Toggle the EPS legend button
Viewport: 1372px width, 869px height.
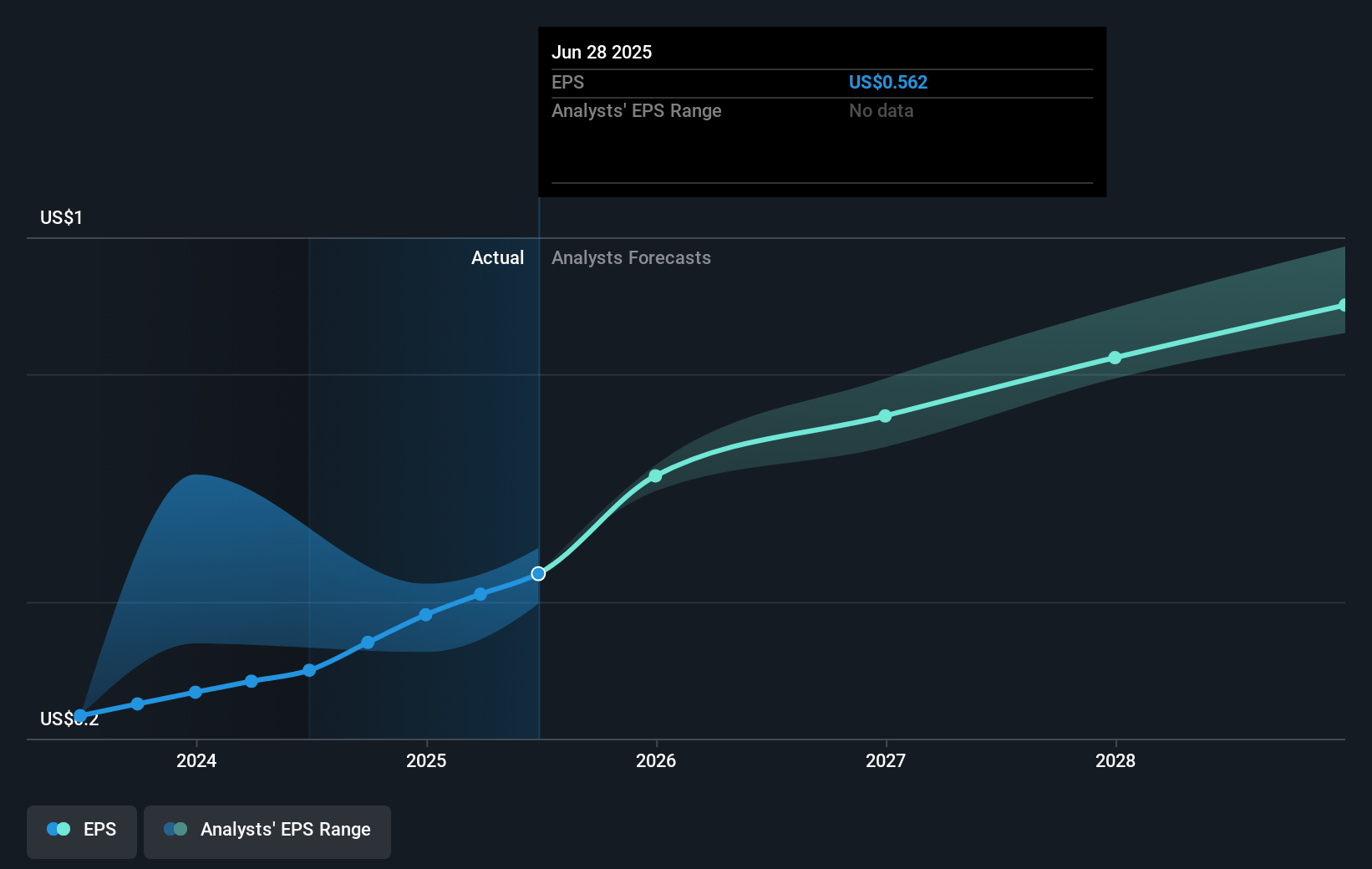pos(82,831)
